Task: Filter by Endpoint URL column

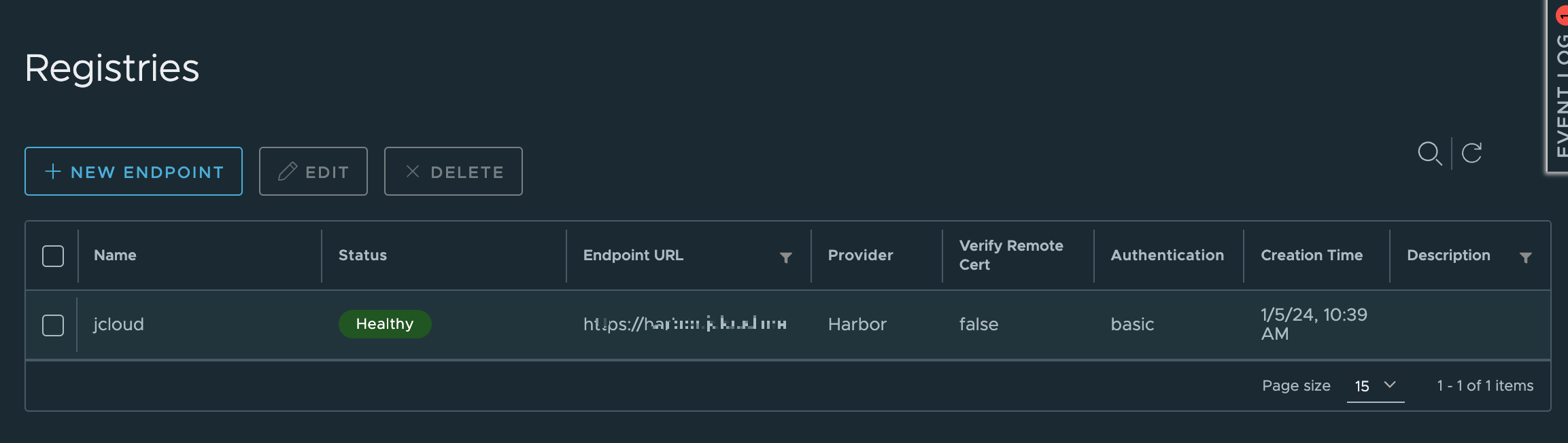Action: point(785,258)
